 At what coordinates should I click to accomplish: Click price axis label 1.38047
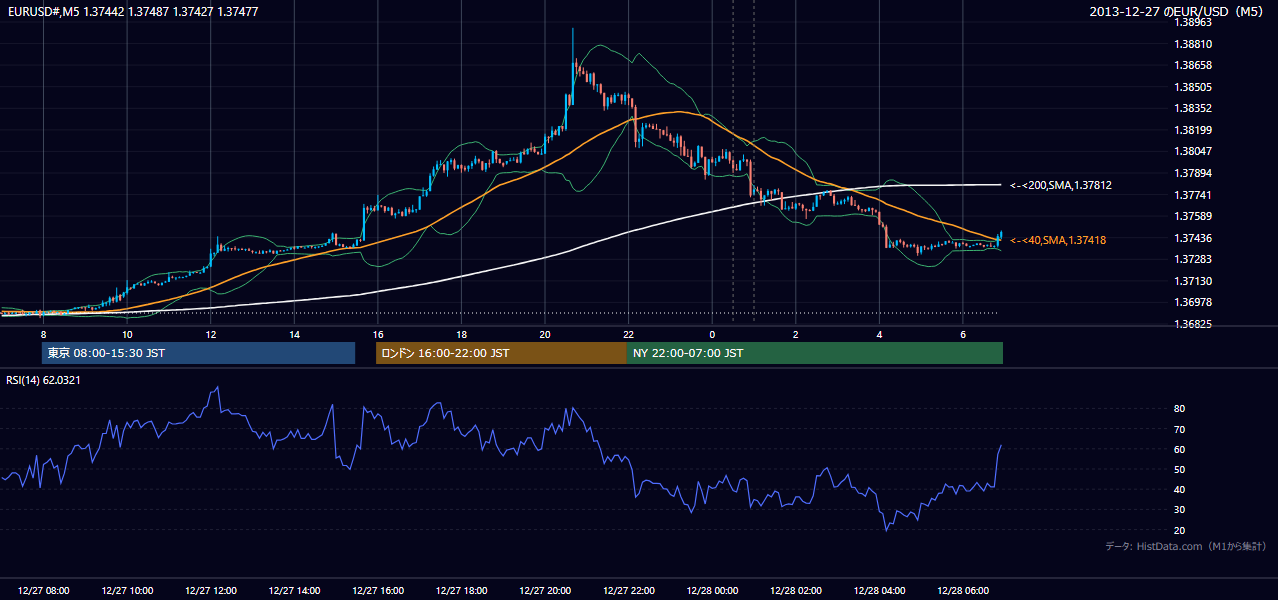[x=1193, y=152]
